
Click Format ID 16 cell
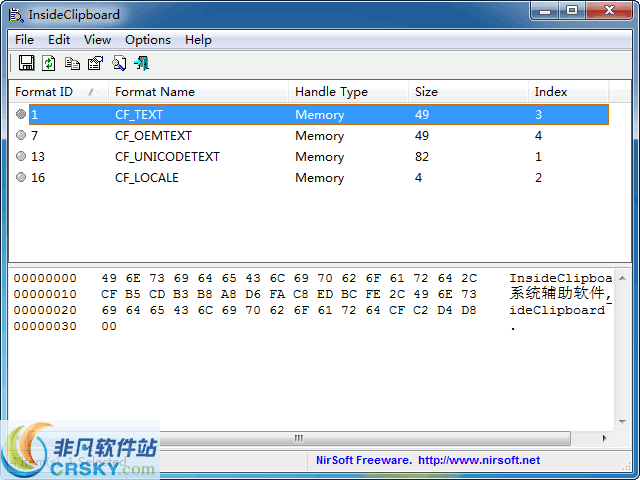[38, 178]
